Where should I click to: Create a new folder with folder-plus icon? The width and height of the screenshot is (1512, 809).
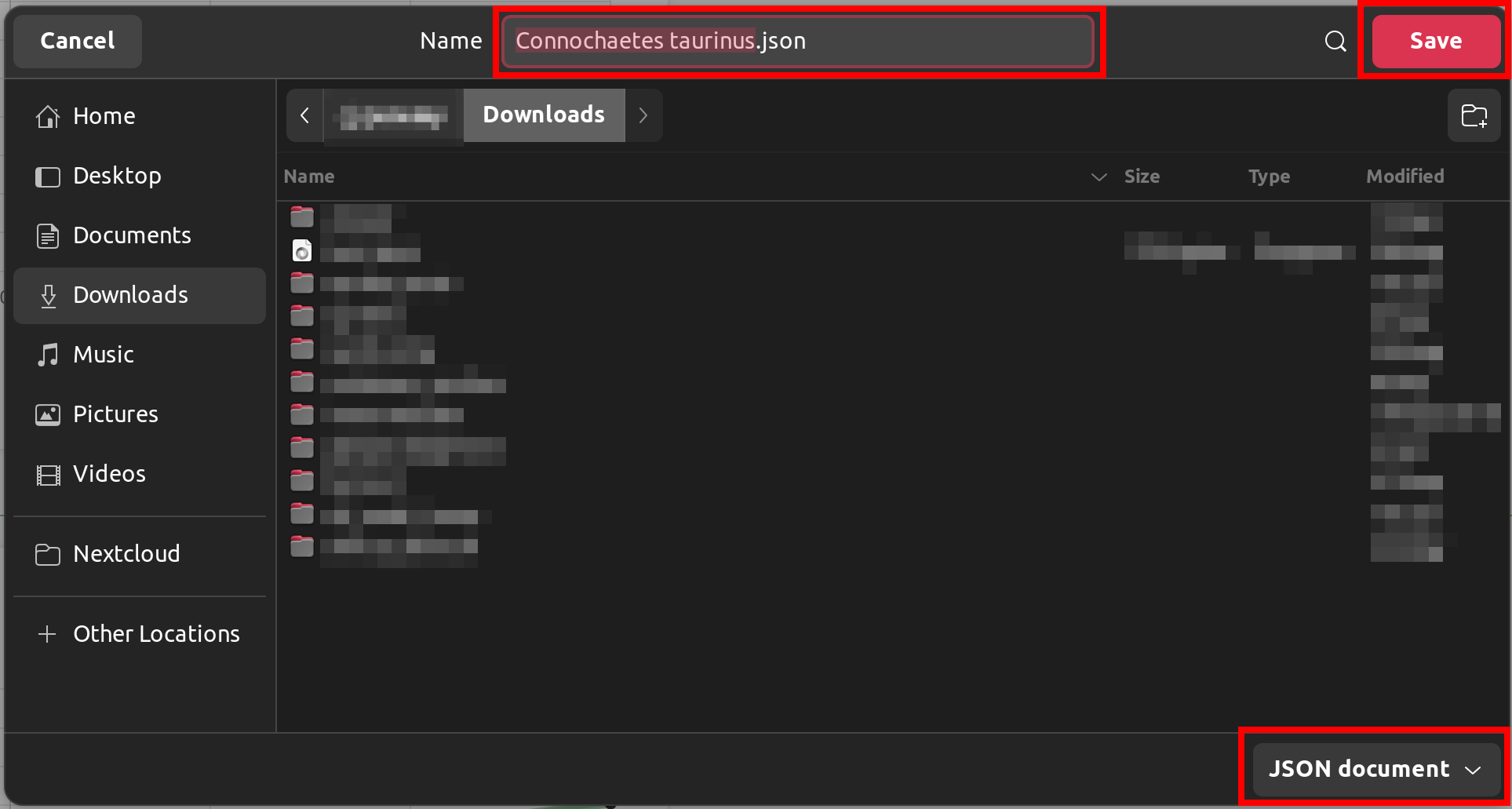[x=1474, y=115]
